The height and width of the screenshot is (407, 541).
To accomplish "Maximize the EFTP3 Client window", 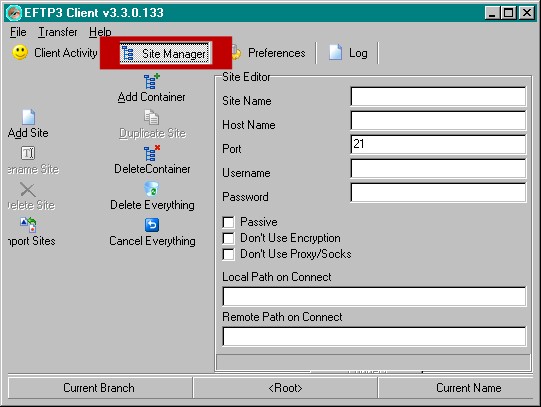I will [509, 13].
